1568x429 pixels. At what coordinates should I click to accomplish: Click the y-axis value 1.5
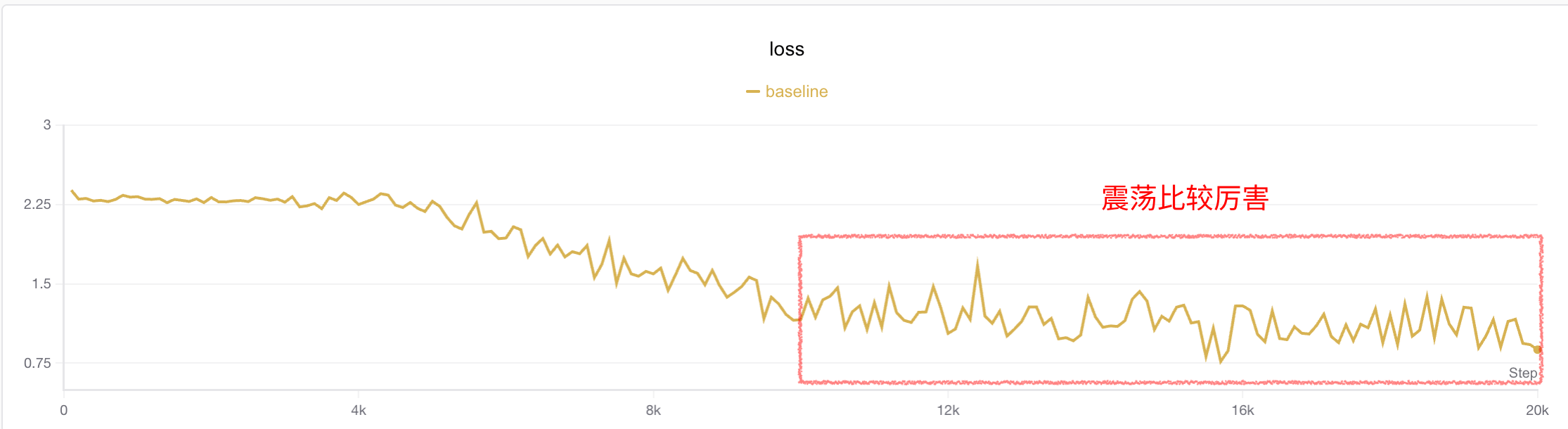point(41,283)
